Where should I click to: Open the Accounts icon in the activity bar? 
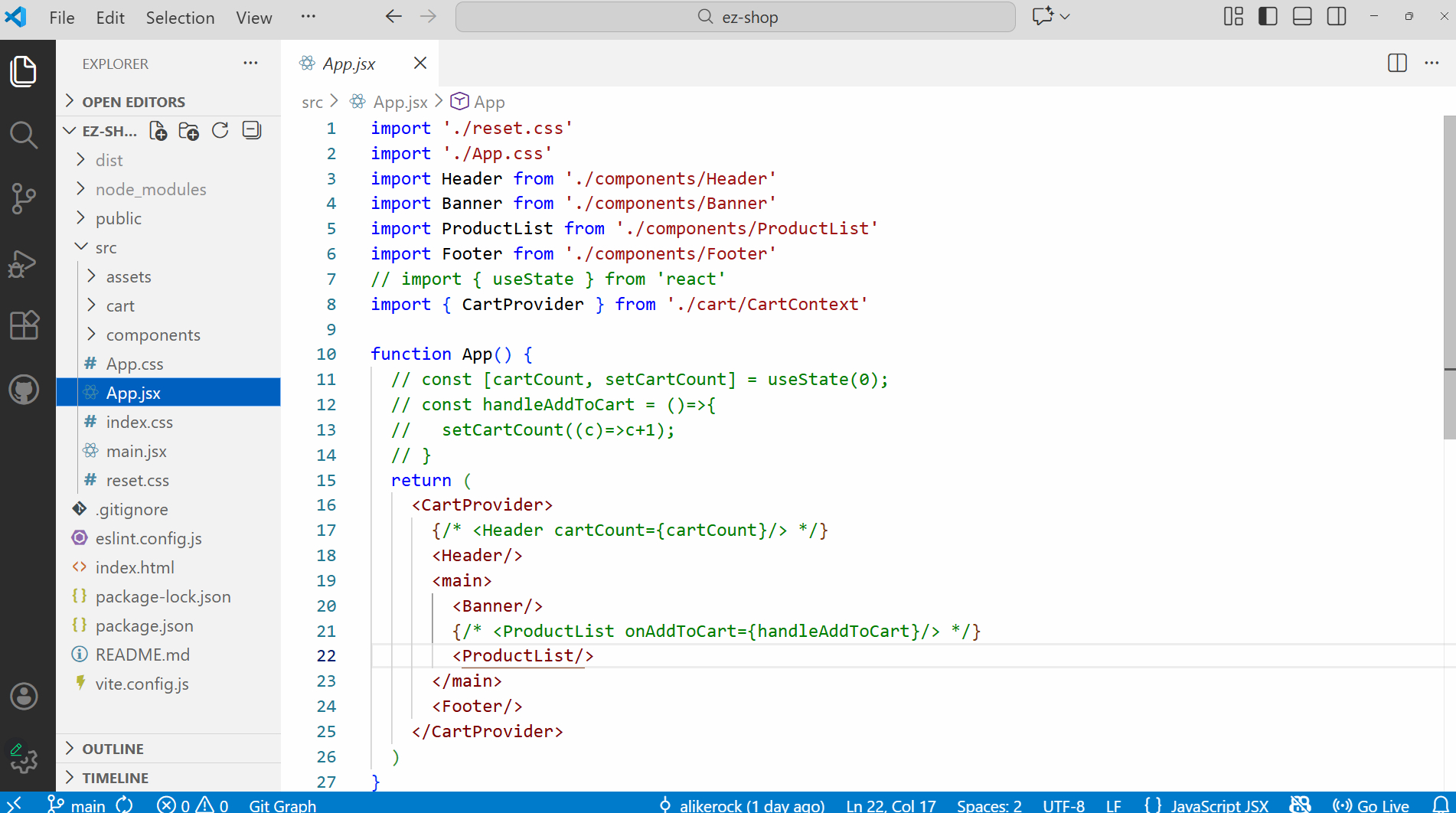(x=24, y=696)
